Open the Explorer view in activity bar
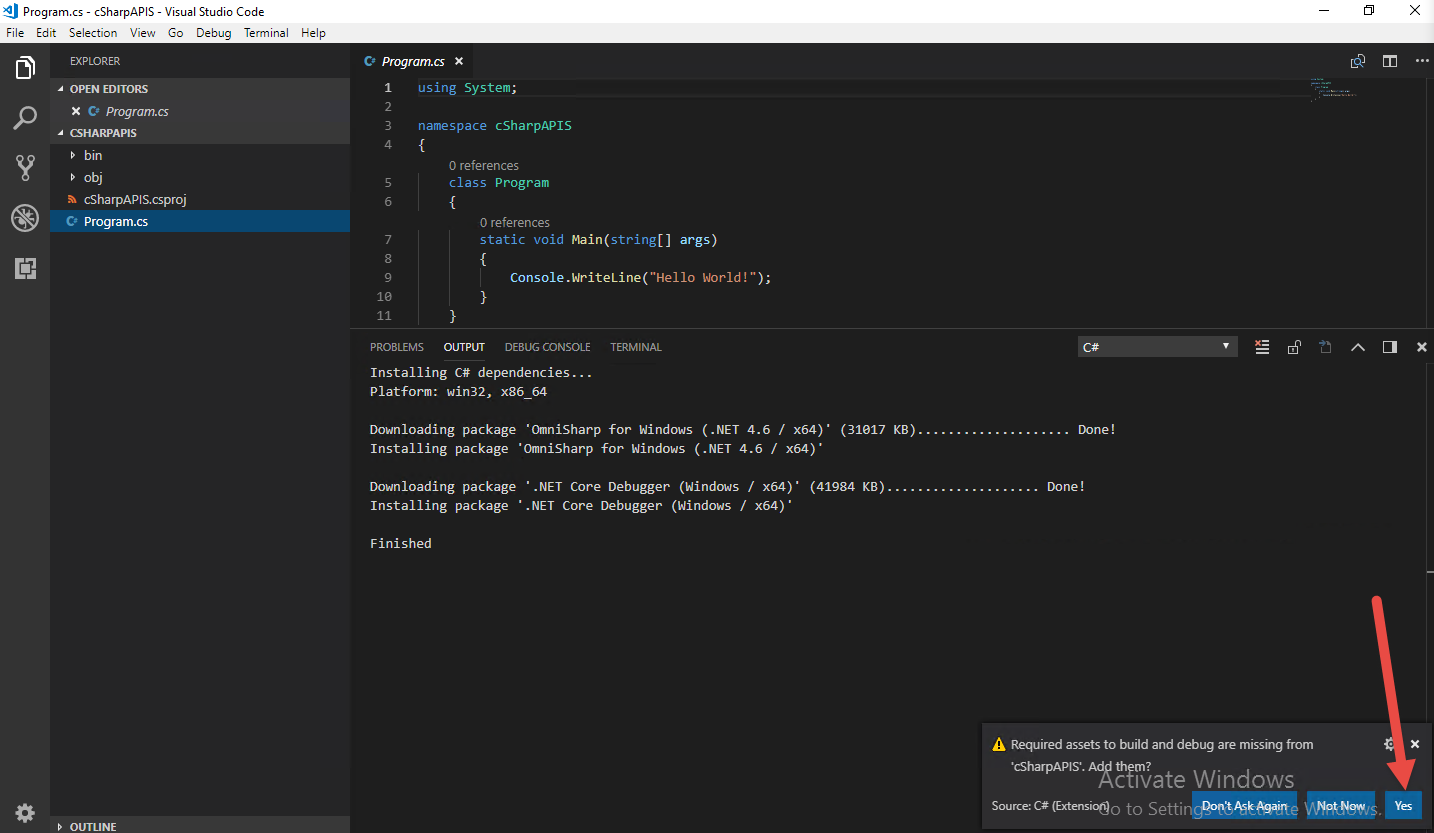The width and height of the screenshot is (1434, 833). click(25, 68)
